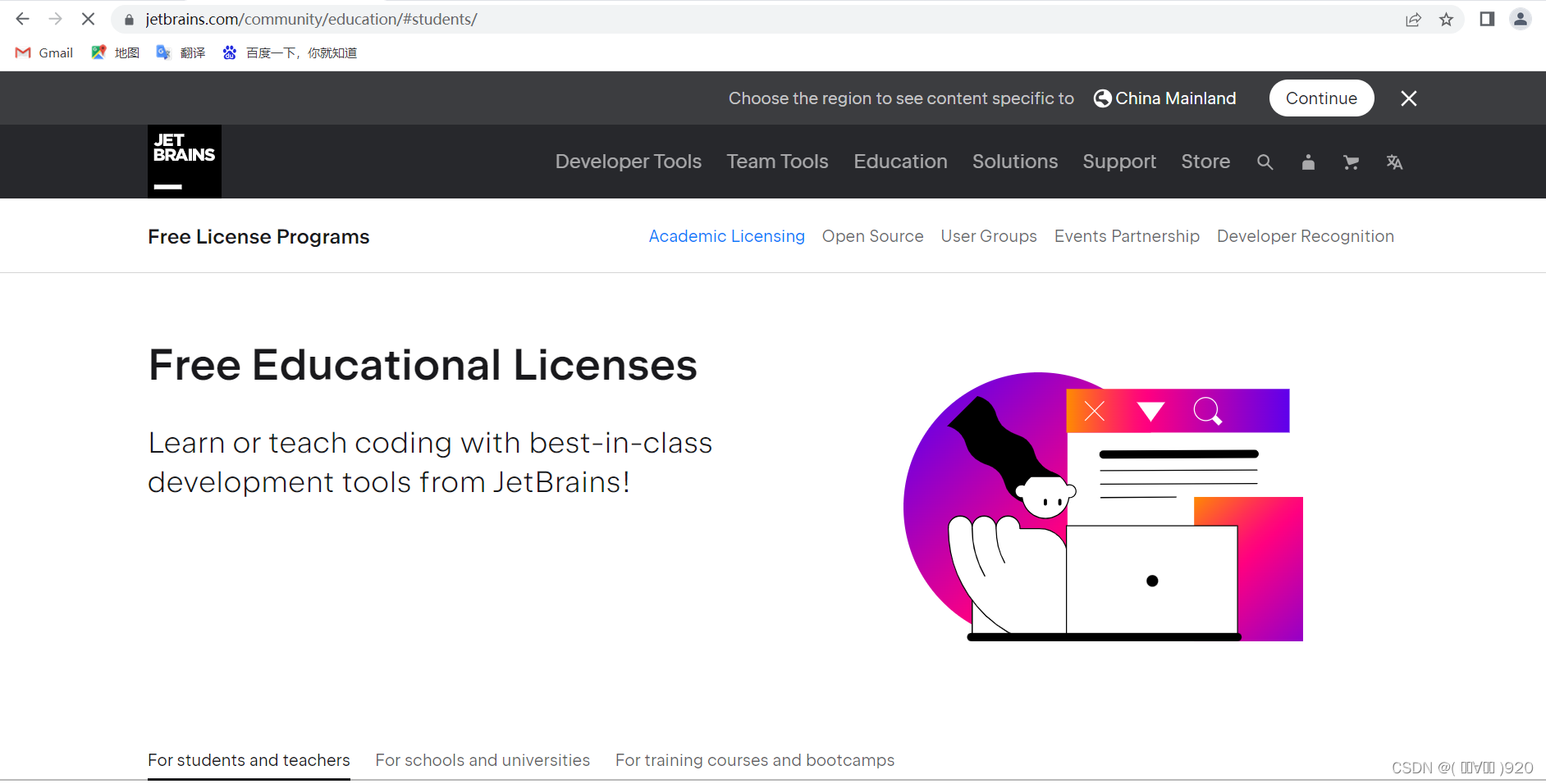Open the Store menu
The image size is (1546, 784).
click(x=1205, y=162)
